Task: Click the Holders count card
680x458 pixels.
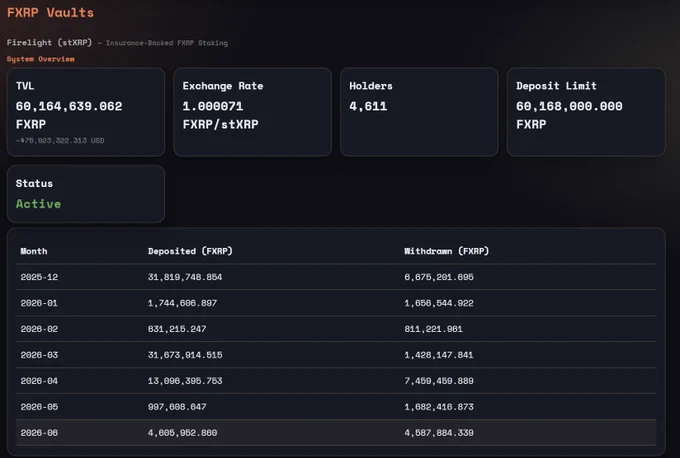Action: (419, 112)
